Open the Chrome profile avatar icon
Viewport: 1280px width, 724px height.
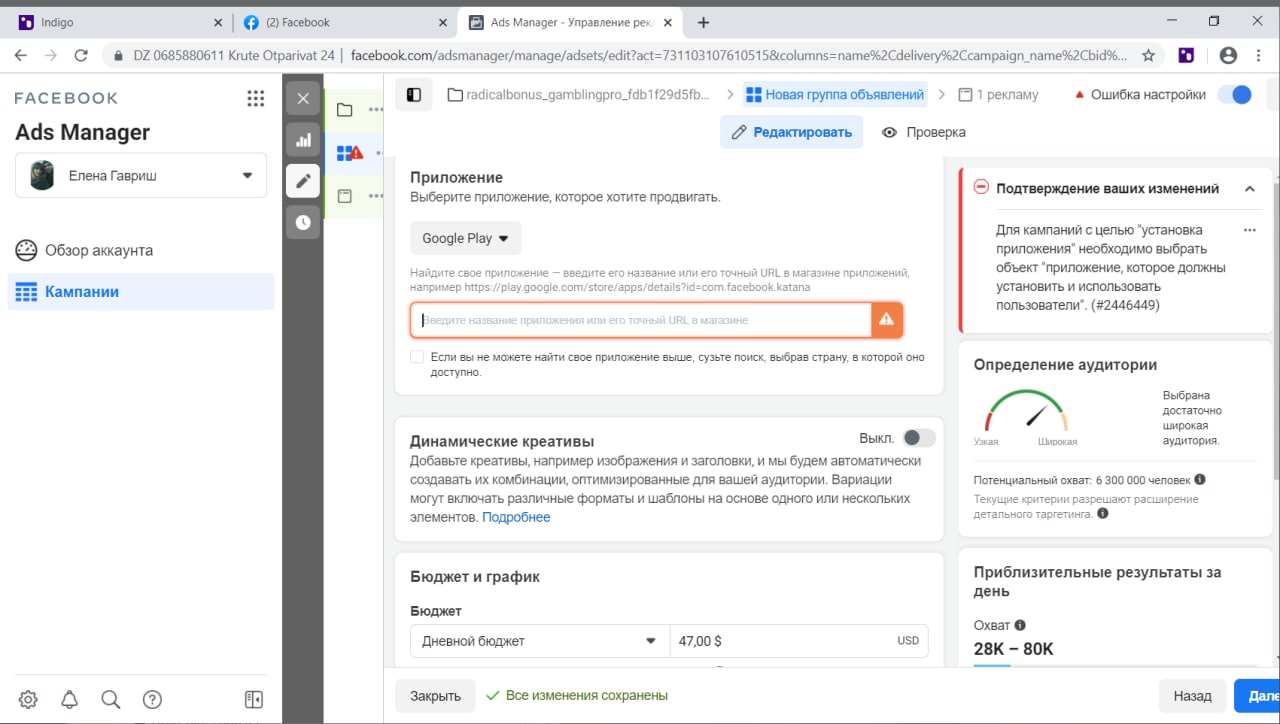pos(1228,55)
